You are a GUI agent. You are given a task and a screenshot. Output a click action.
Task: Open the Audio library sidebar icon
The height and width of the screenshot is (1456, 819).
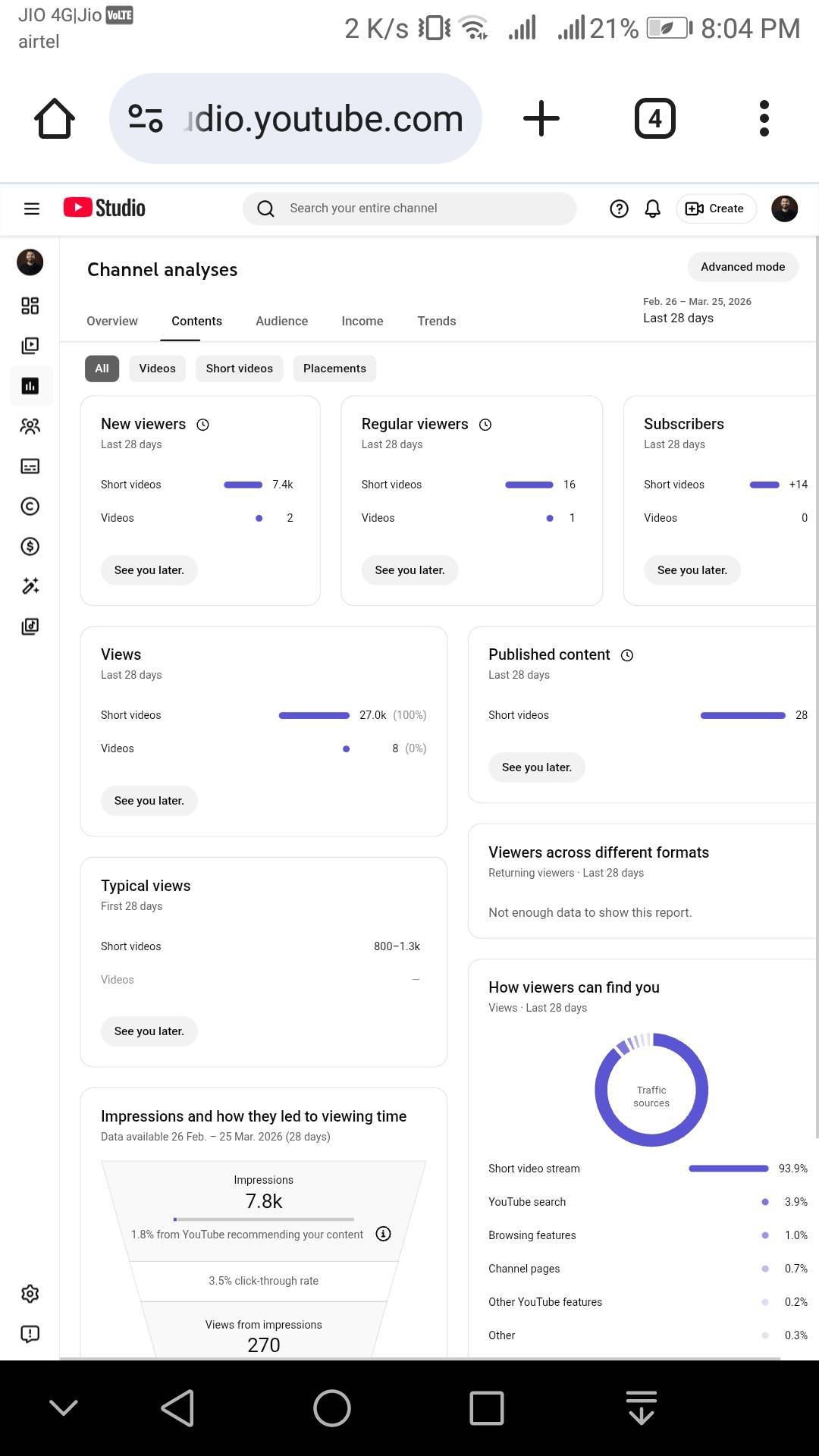[x=30, y=626]
